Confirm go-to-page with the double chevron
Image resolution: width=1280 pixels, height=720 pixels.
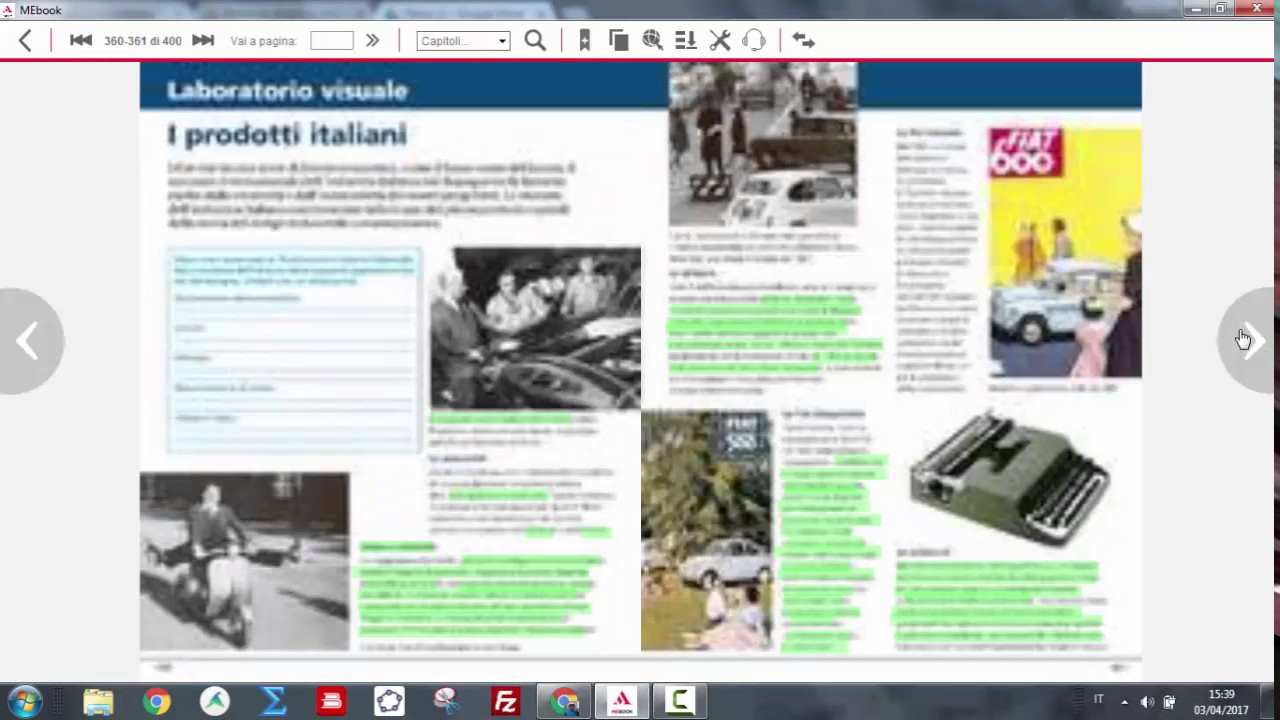372,41
